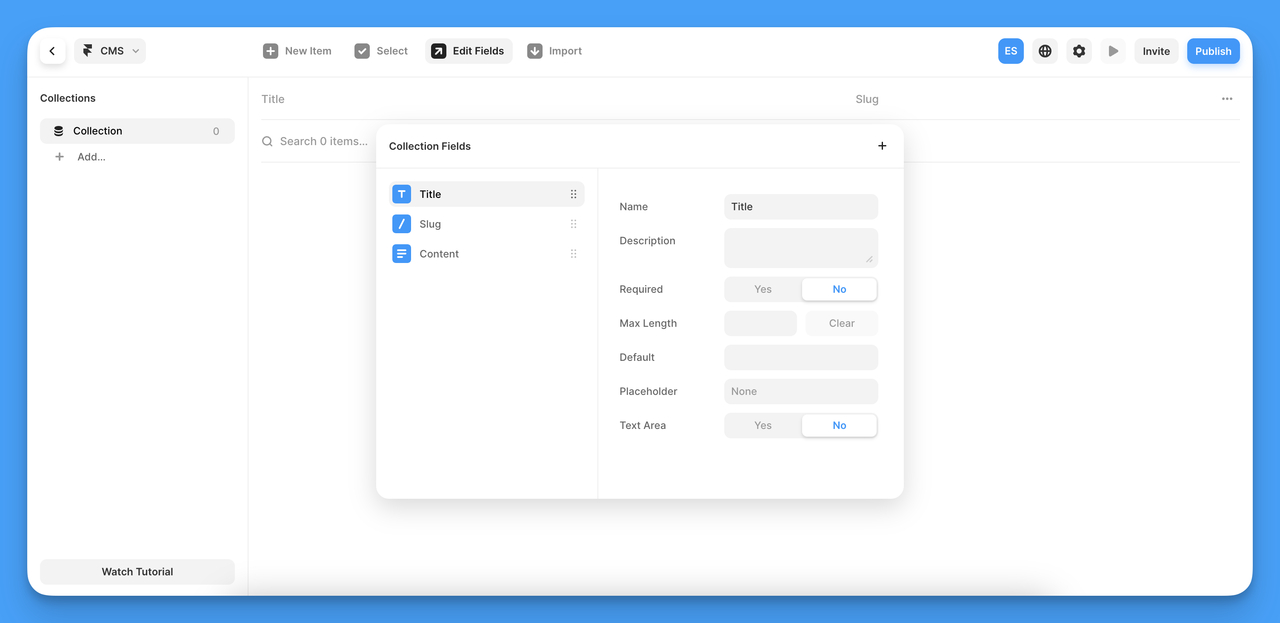
Task: Click the Collection item count 0
Action: click(216, 131)
